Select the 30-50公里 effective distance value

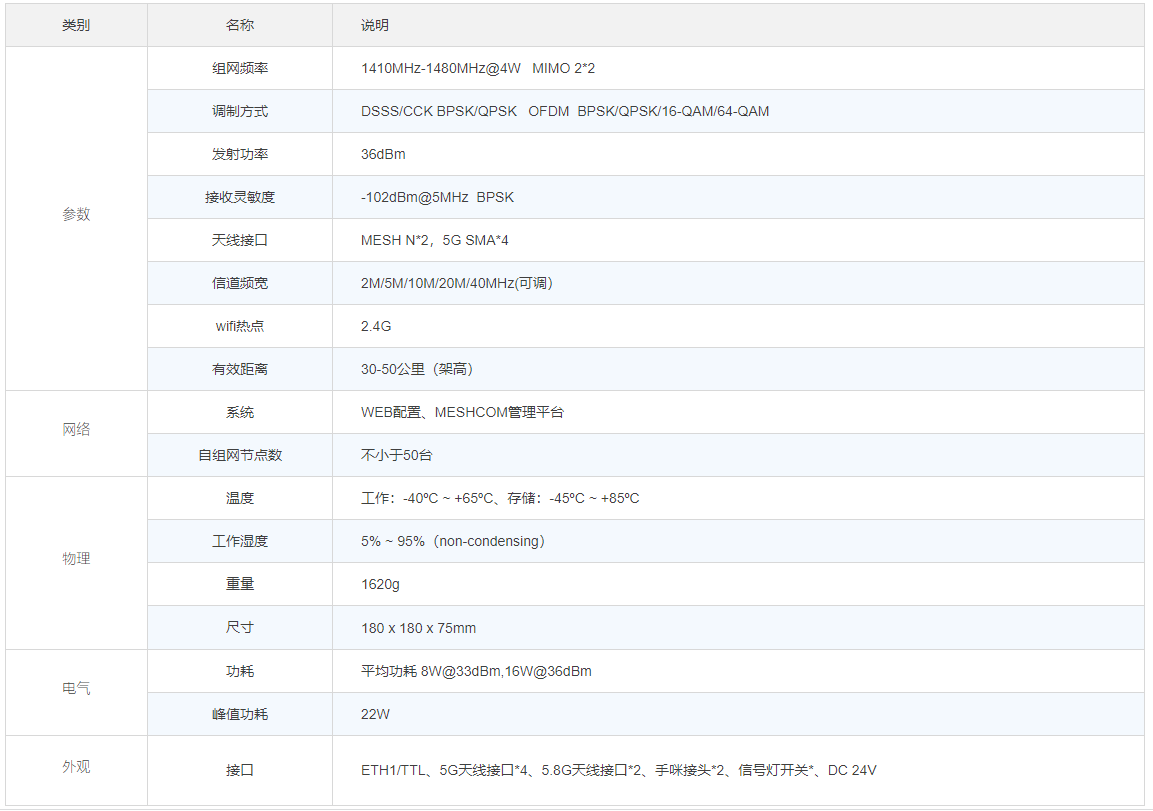[x=417, y=370]
